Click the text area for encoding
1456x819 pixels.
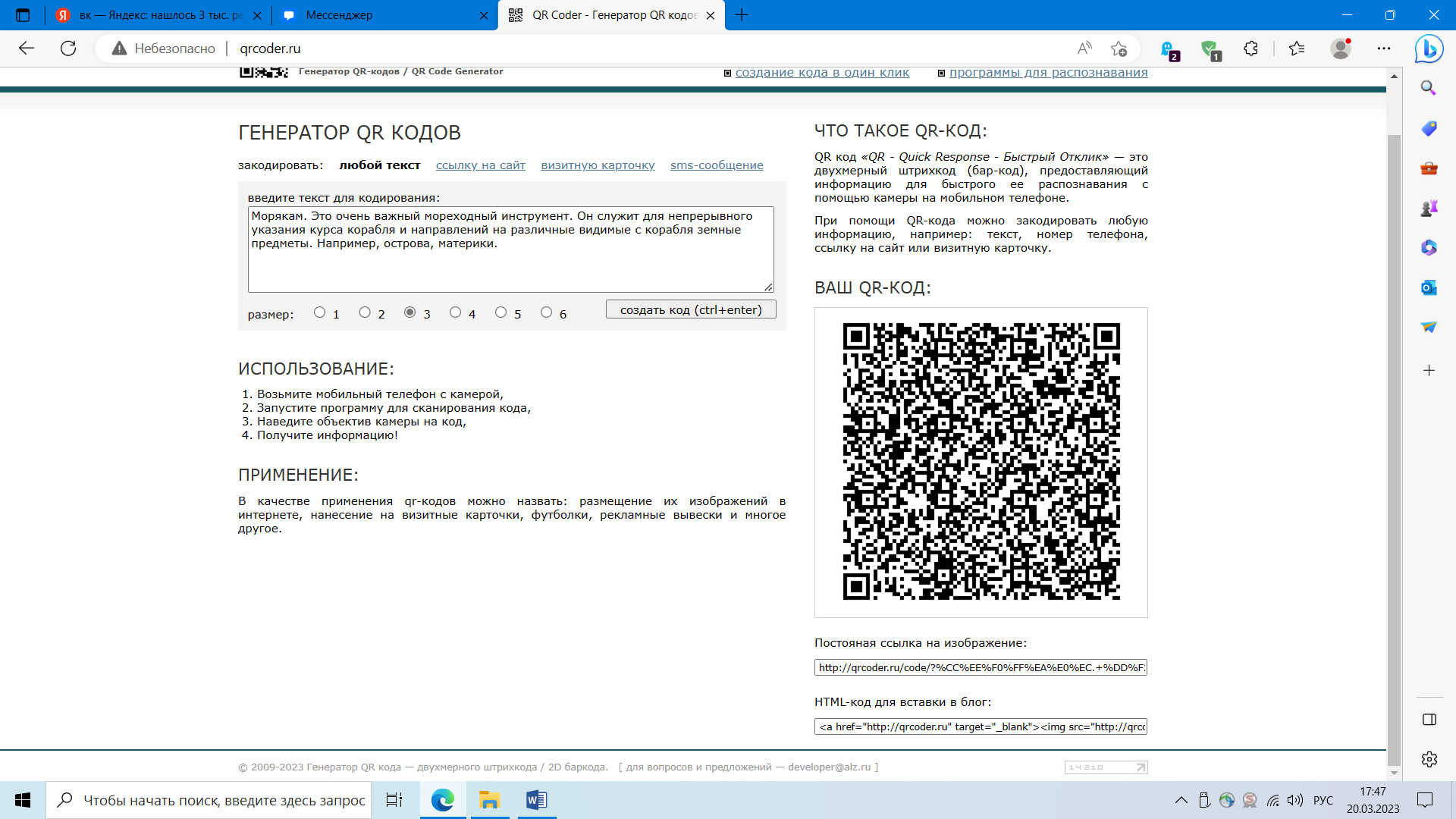[x=510, y=249]
